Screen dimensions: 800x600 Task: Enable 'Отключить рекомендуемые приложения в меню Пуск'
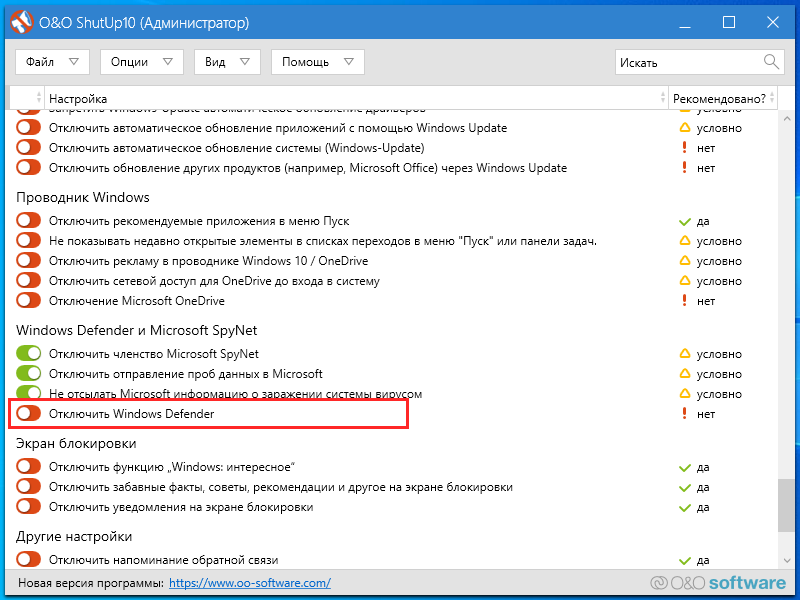tap(28, 220)
